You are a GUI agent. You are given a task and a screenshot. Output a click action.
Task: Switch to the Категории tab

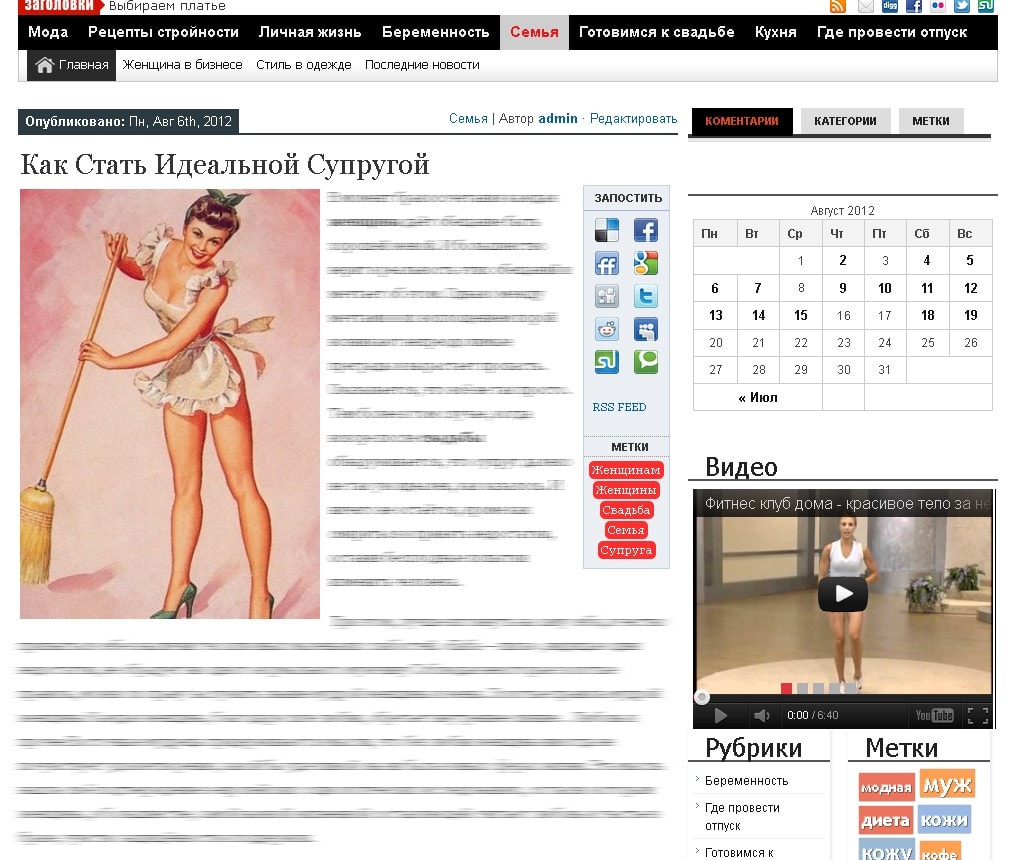(845, 121)
